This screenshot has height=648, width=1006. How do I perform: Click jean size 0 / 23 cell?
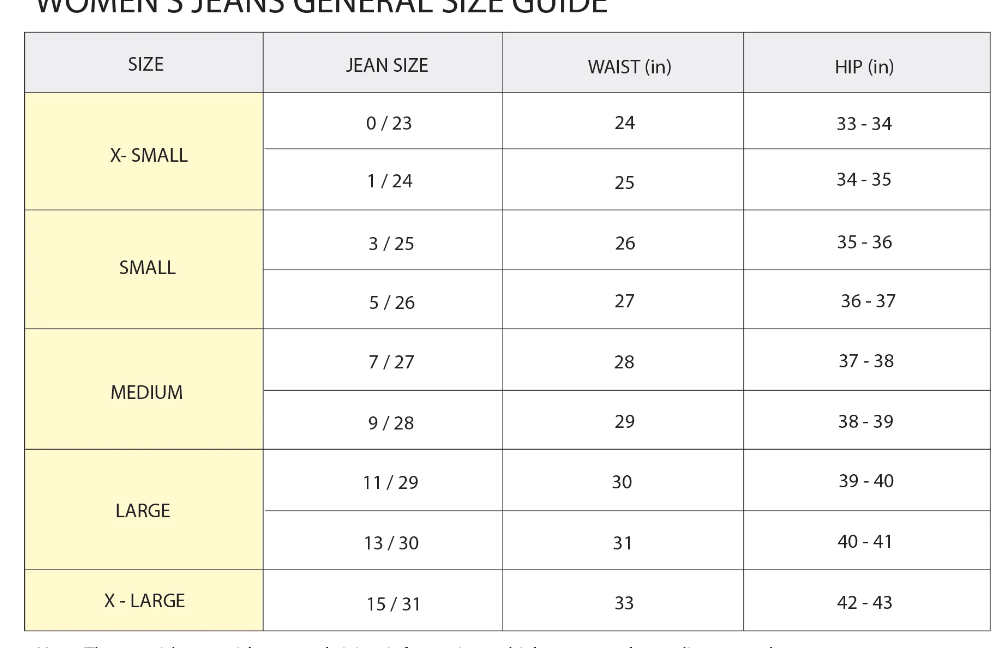tap(390, 124)
